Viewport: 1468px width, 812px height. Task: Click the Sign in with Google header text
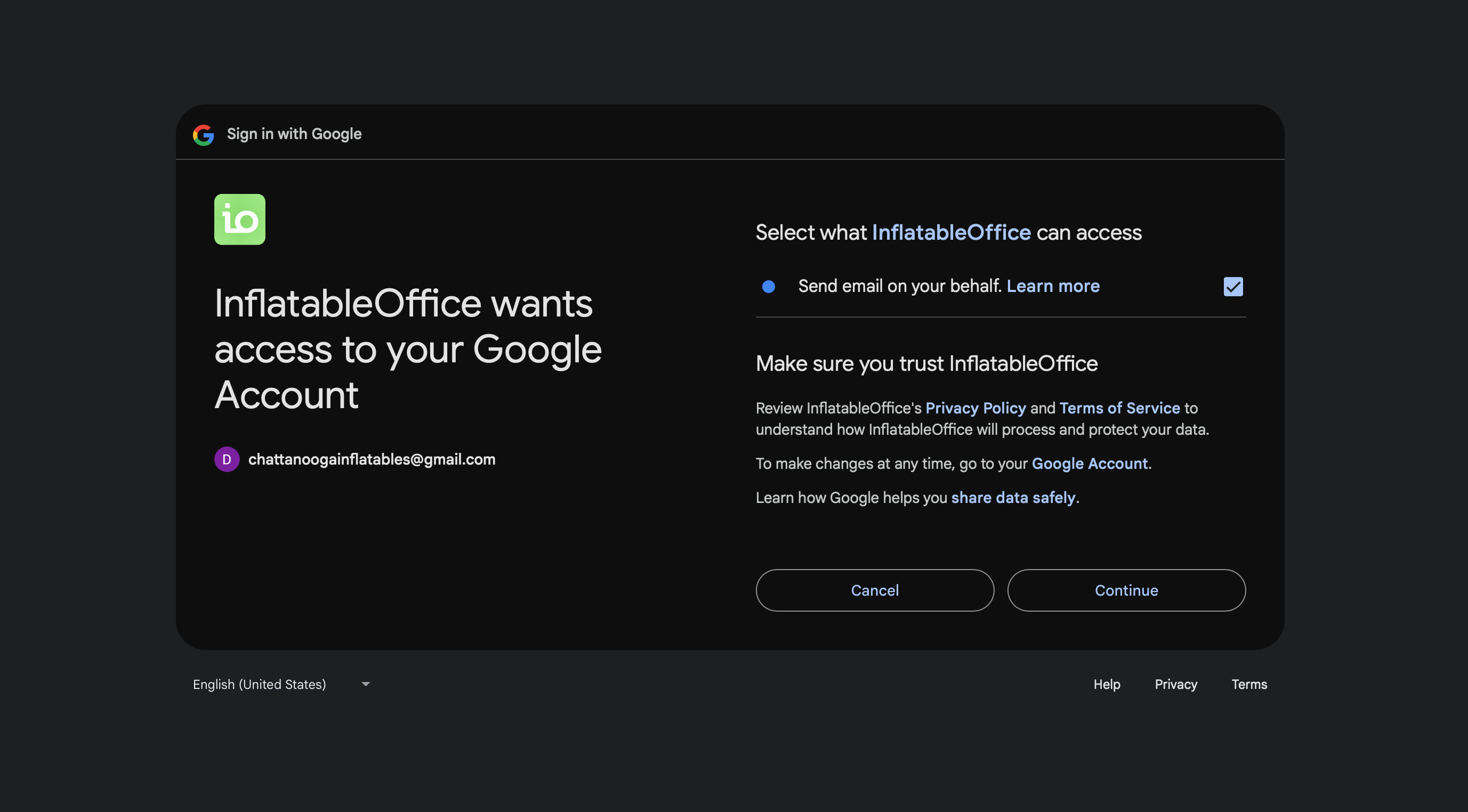[x=294, y=134]
